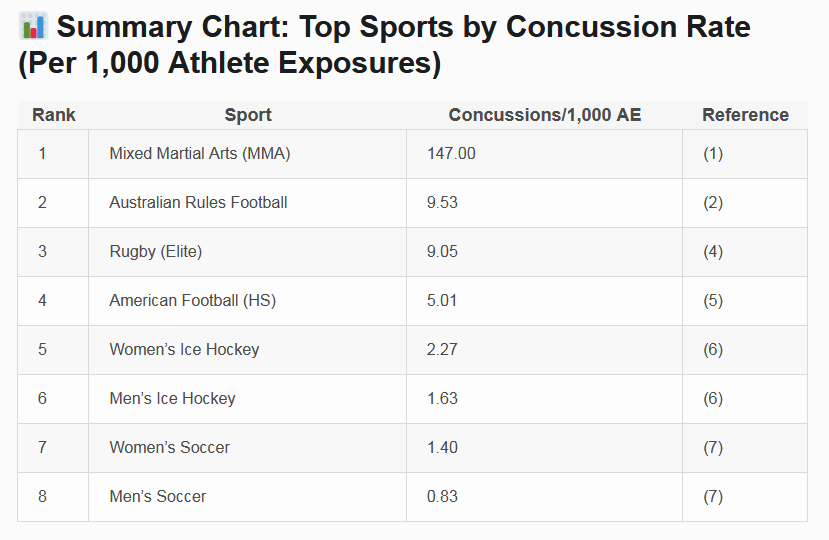Select the Men's Ice Hockey cell

[172, 399]
